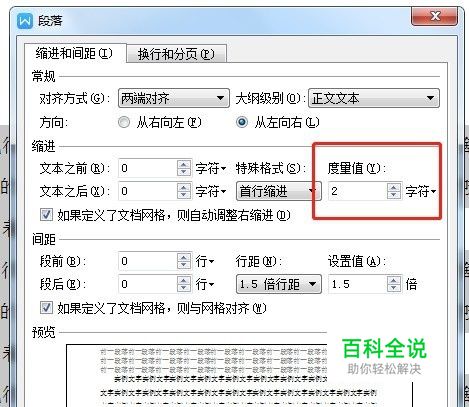Increase 文本之后 value with up arrow
The height and width of the screenshot is (407, 469).
click(184, 187)
